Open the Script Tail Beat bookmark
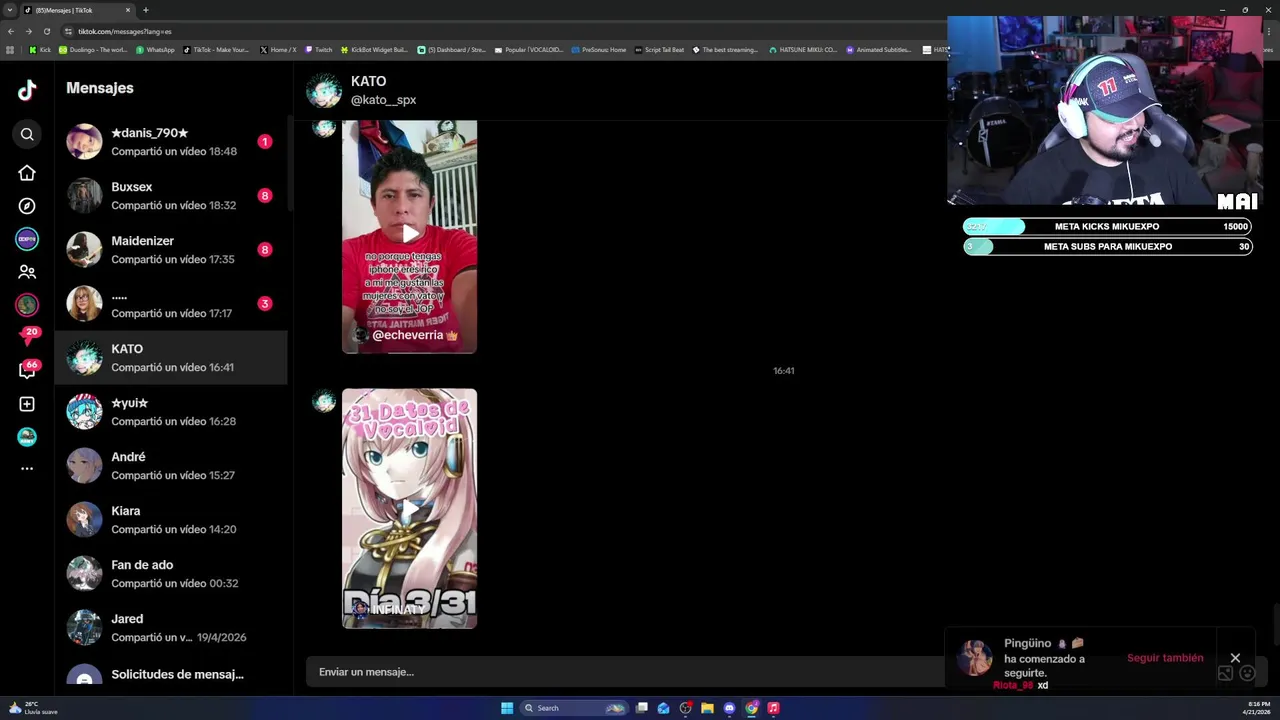Viewport: 1280px width, 720px height. pos(660,49)
